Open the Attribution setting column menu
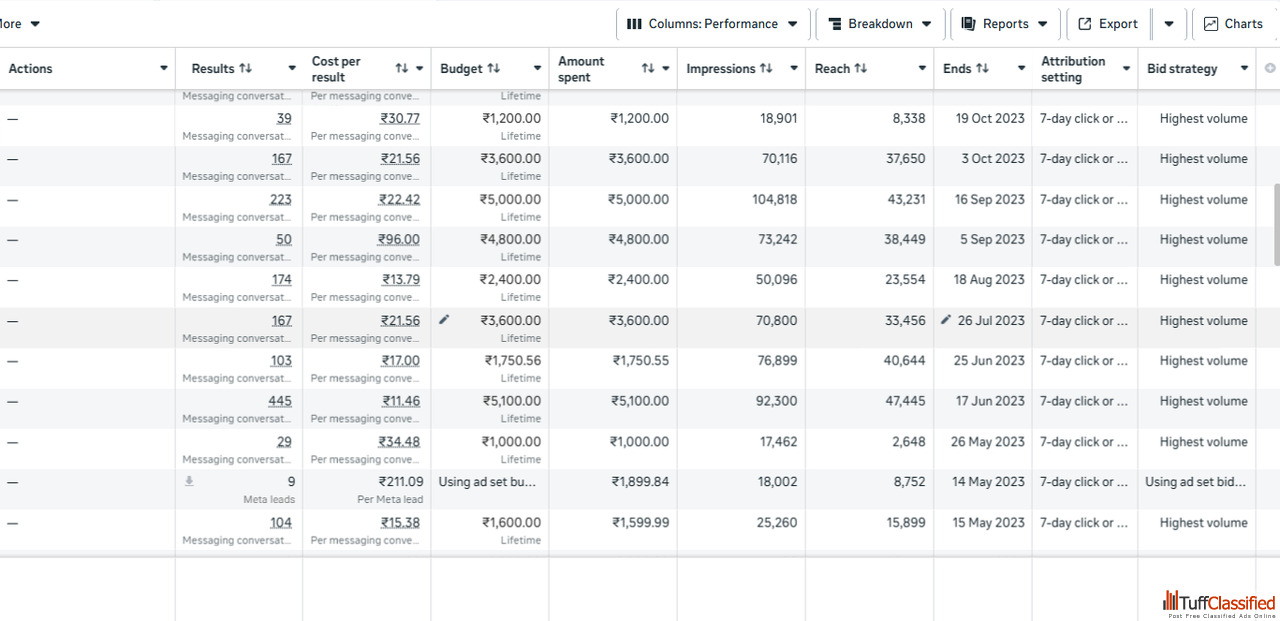The width and height of the screenshot is (1280, 621). pos(1126,69)
